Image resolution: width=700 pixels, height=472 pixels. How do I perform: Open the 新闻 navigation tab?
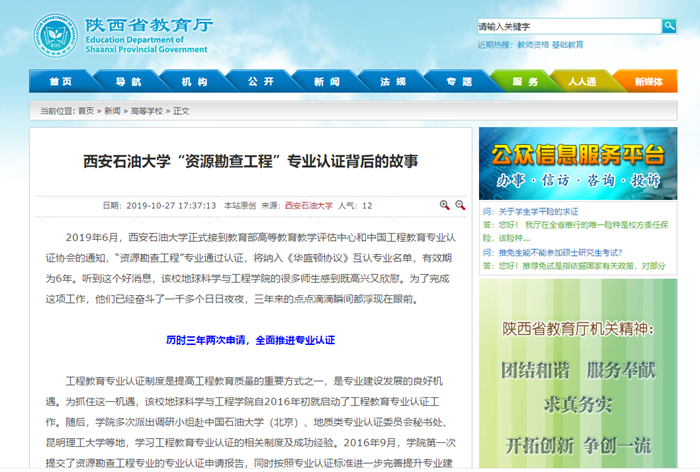(327, 81)
